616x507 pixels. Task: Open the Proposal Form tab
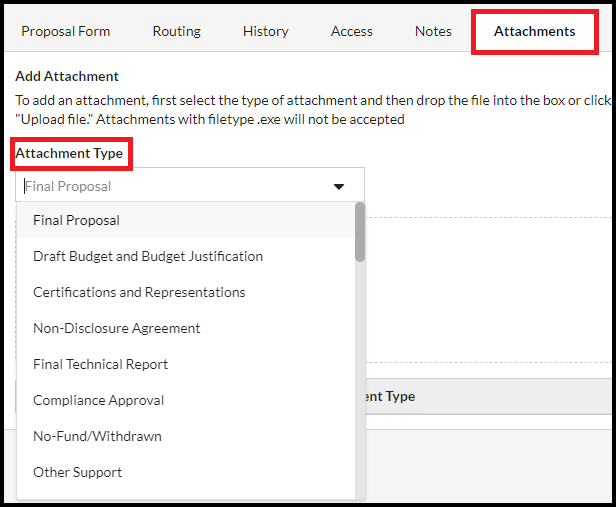(66, 31)
